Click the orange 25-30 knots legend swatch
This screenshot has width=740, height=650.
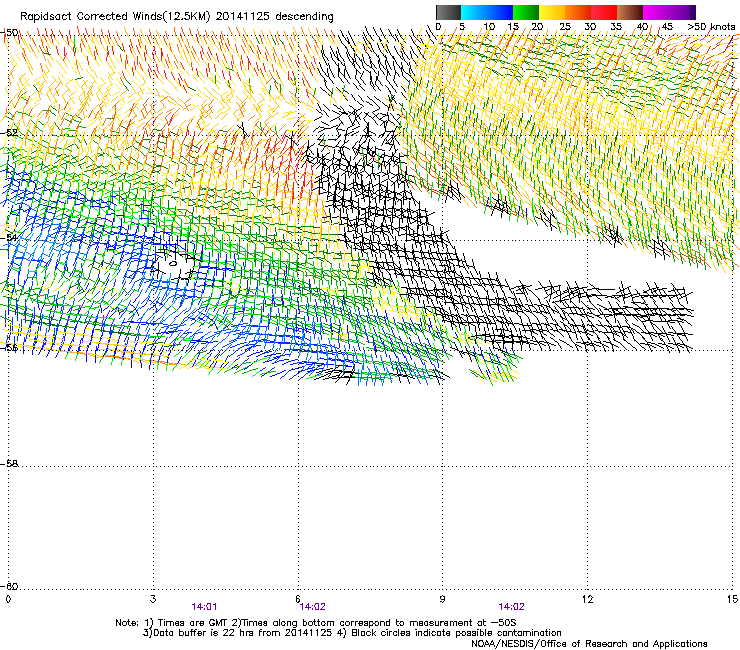(x=578, y=12)
